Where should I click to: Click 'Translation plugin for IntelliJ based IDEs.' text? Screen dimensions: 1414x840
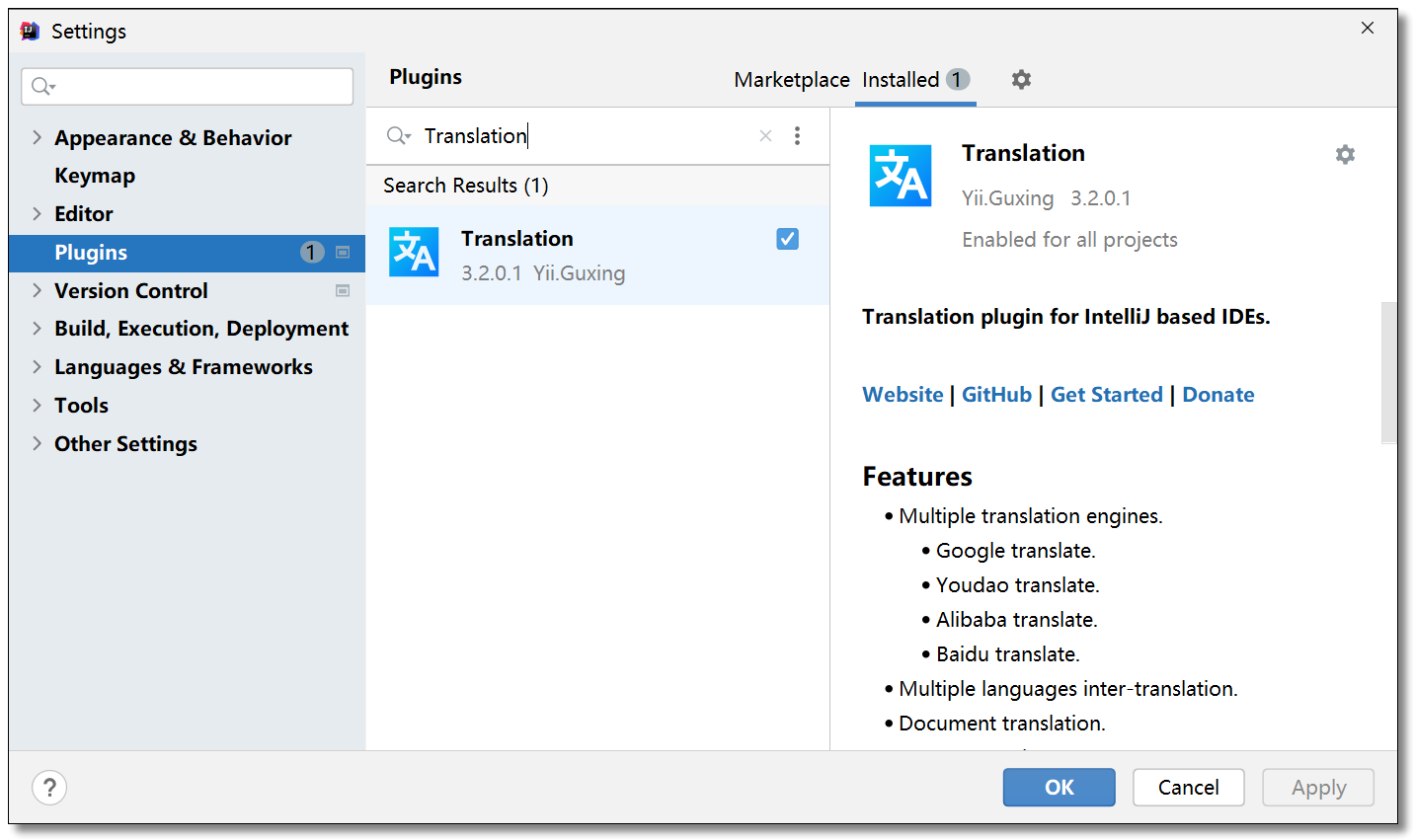pyautogui.click(x=1066, y=317)
